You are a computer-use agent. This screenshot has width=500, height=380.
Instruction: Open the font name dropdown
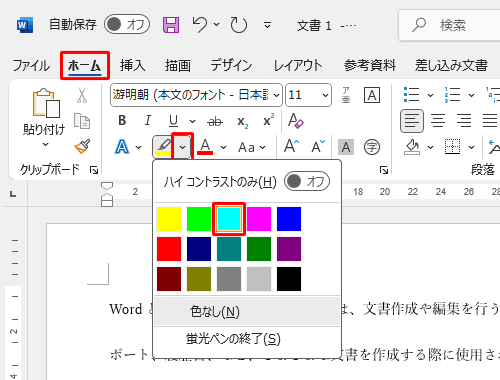(276, 96)
